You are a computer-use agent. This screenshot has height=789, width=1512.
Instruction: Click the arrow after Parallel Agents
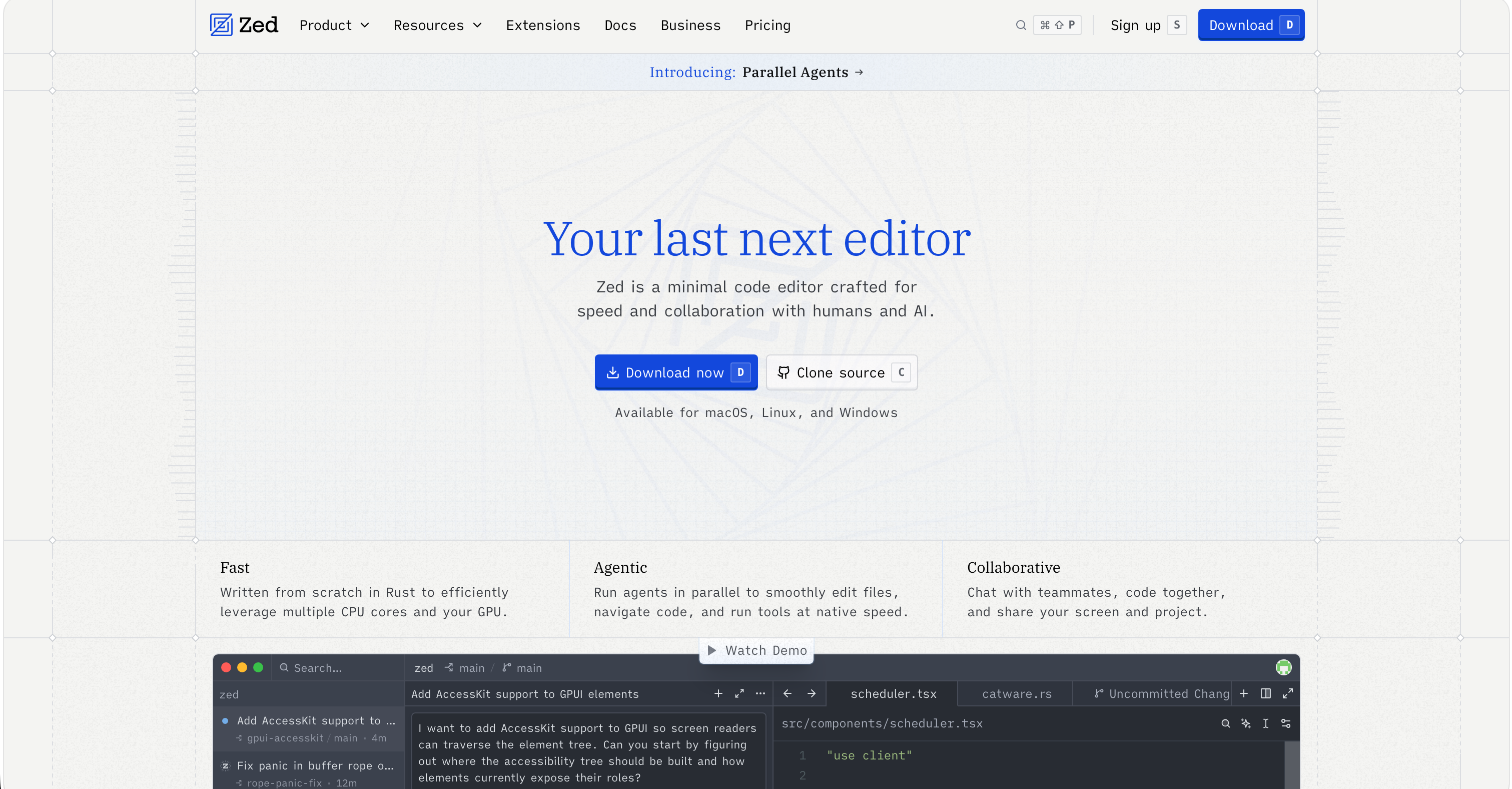tap(859, 72)
